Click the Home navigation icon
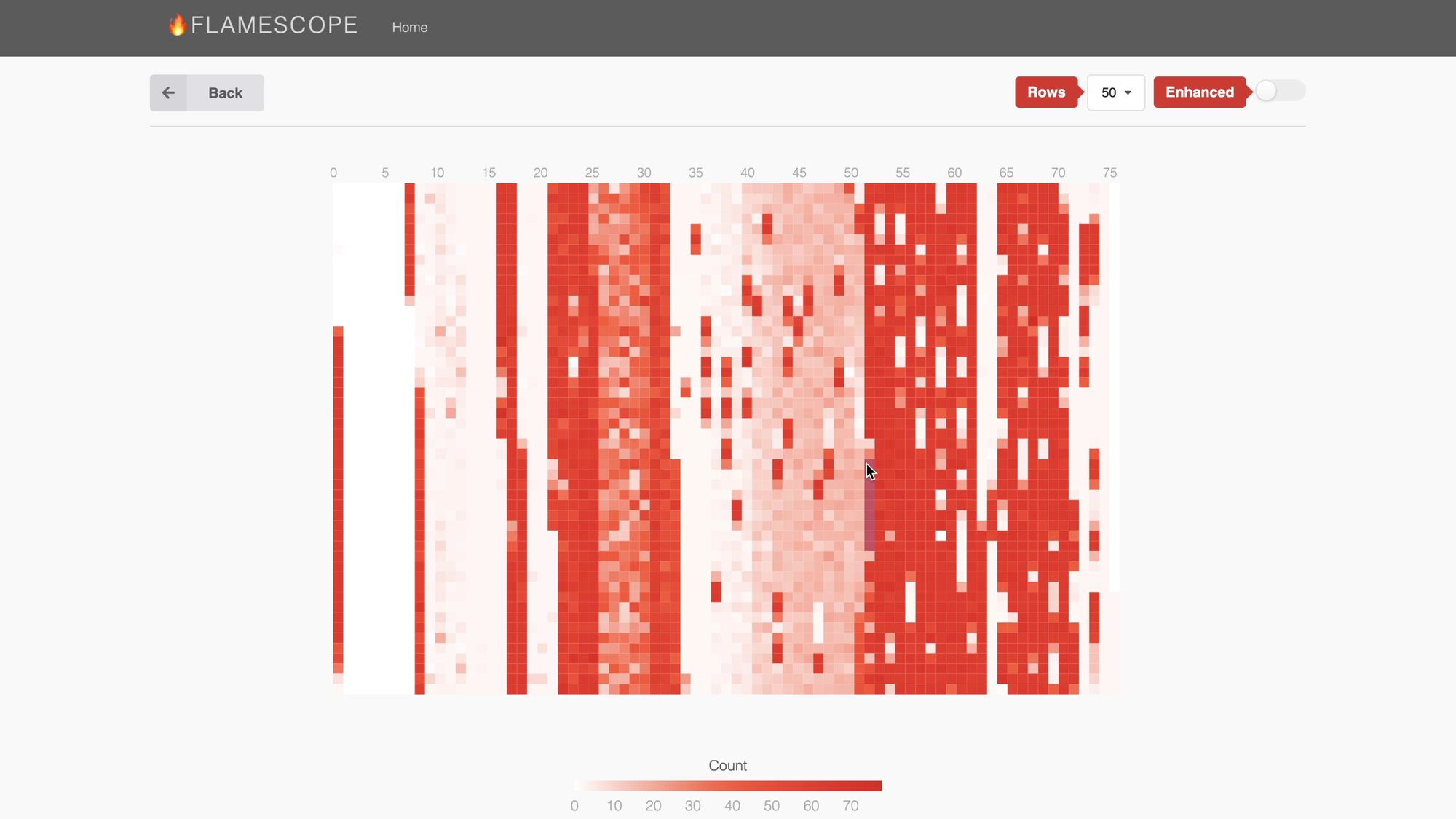1456x819 pixels. coord(409,27)
